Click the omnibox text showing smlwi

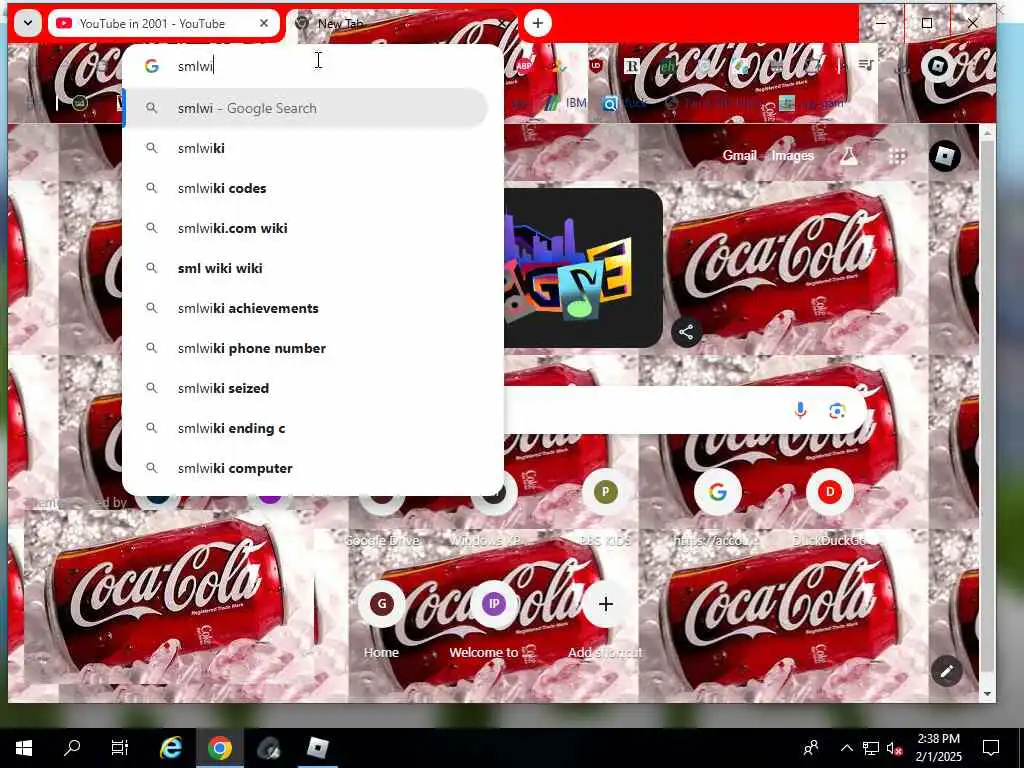[x=195, y=66]
